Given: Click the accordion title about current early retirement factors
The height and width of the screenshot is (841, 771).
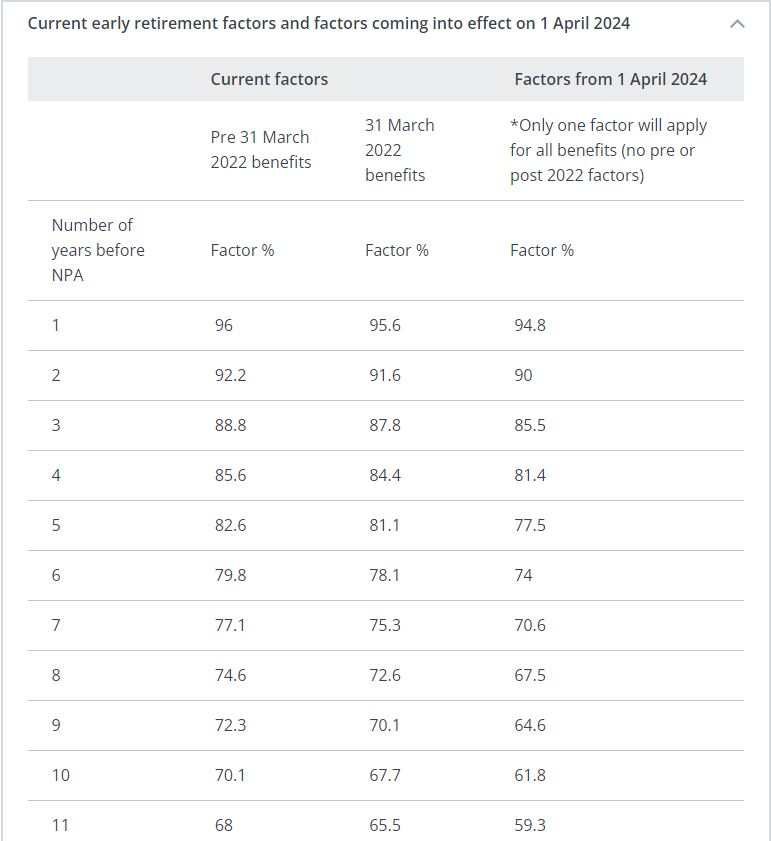Looking at the screenshot, I should [329, 24].
